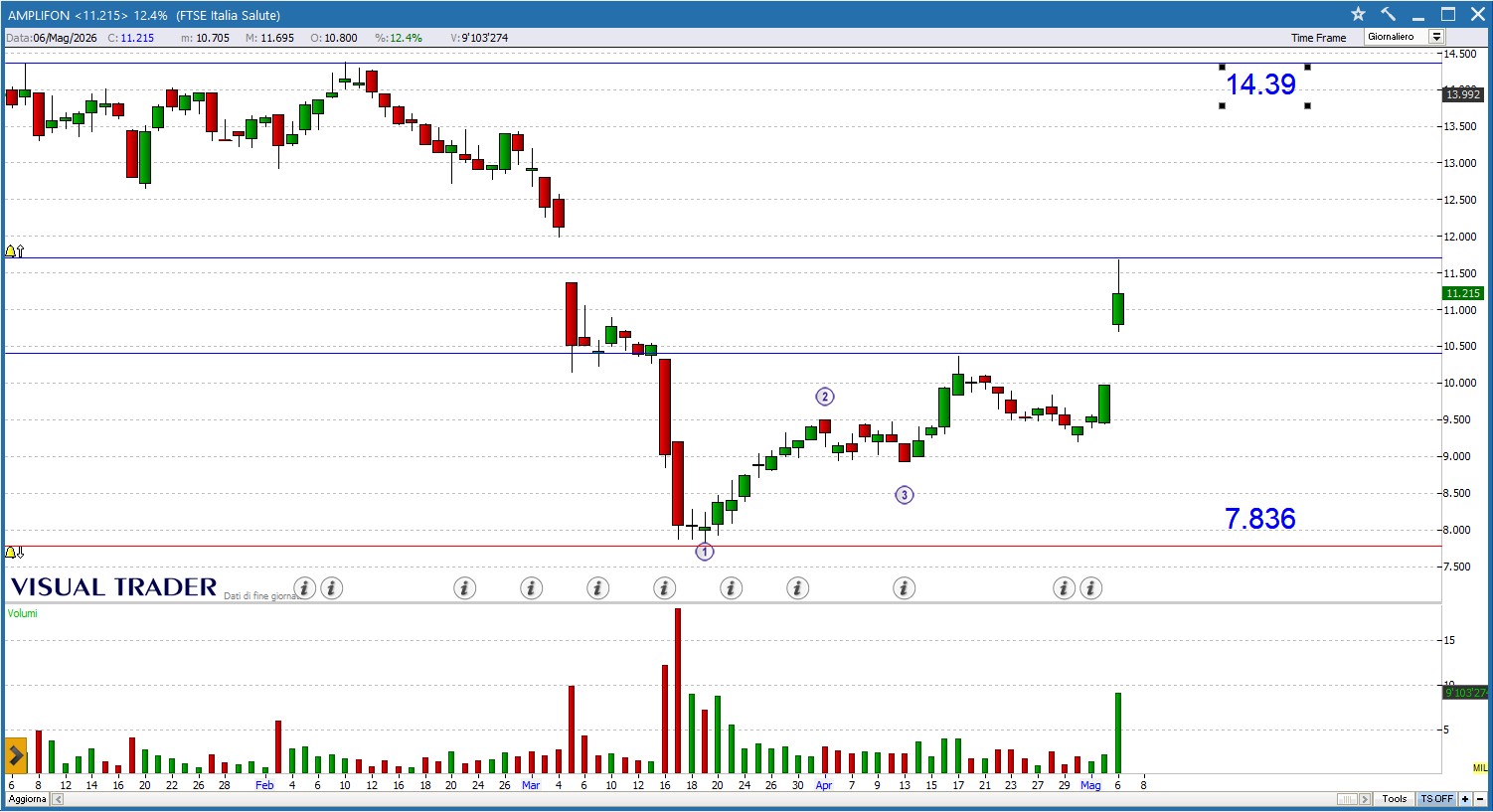Click the 'C: 11.215' close value in the info bar
The image size is (1493, 812).
click(x=131, y=38)
